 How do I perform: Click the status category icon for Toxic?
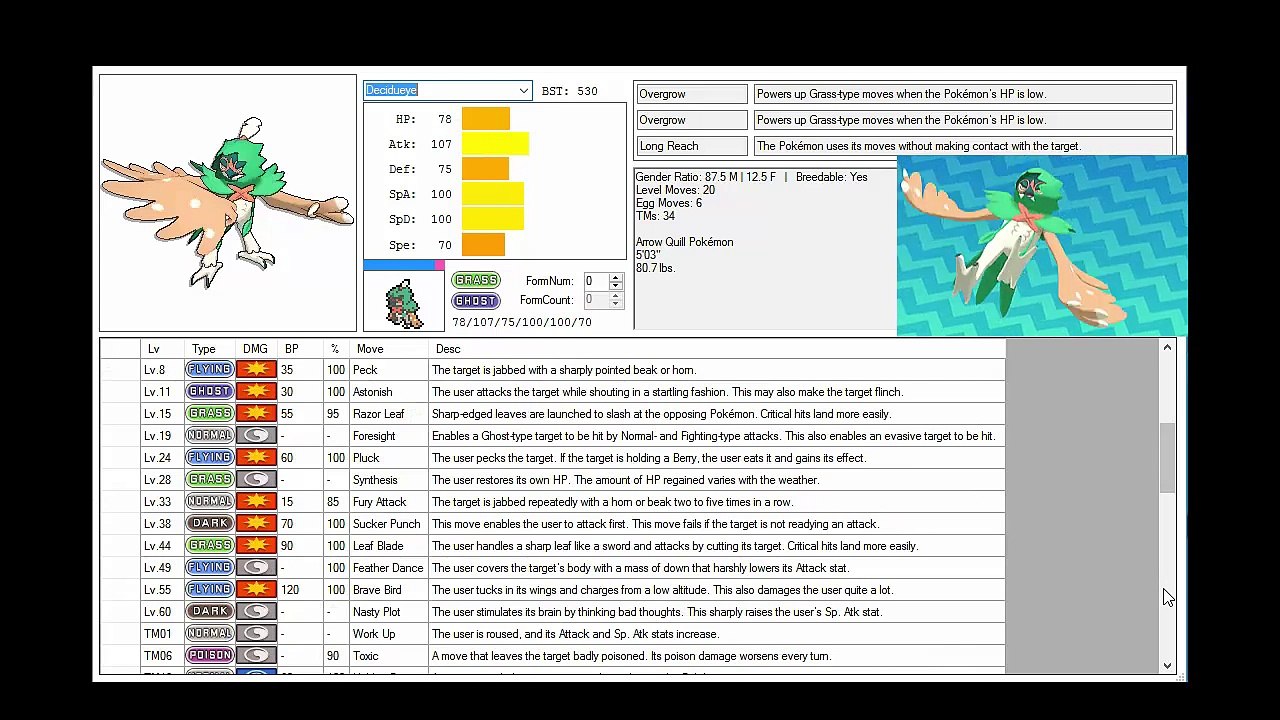pyautogui.click(x=256, y=656)
